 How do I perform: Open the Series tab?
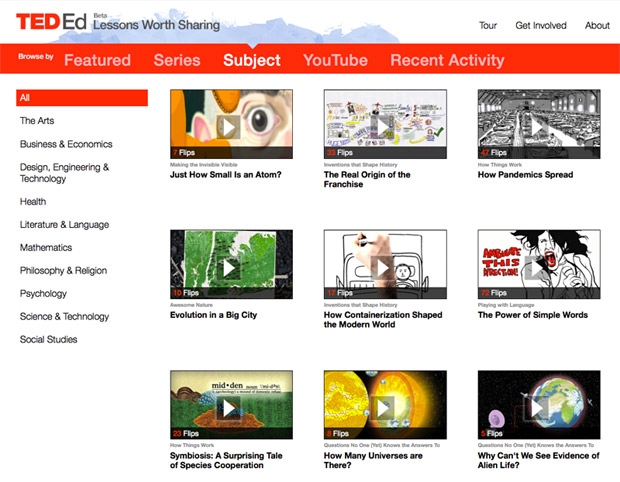[177, 60]
